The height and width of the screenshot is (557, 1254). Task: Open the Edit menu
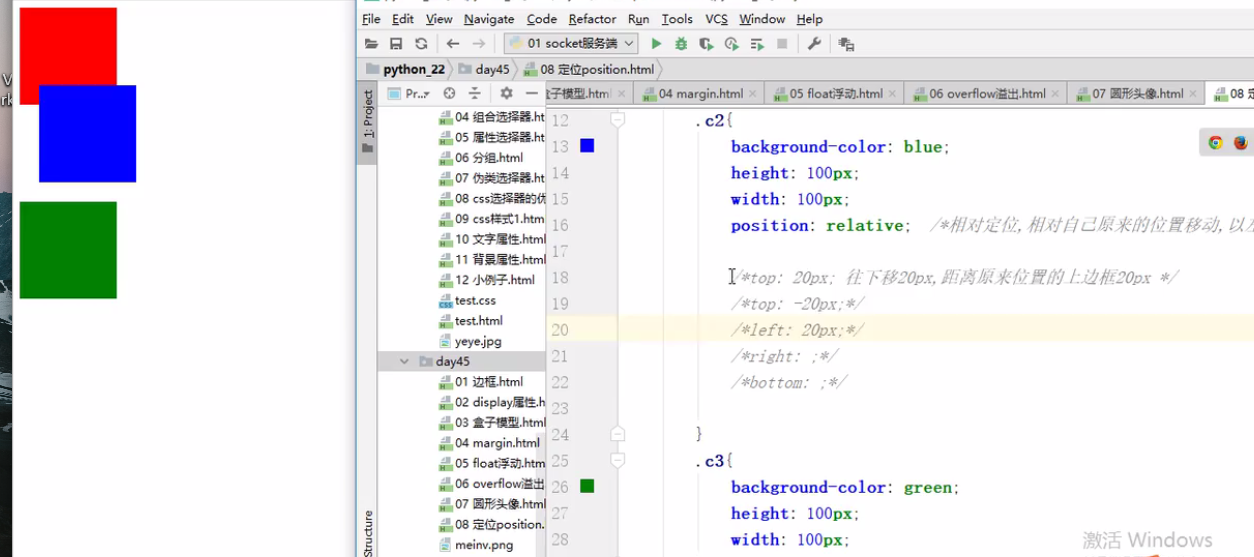pos(403,19)
